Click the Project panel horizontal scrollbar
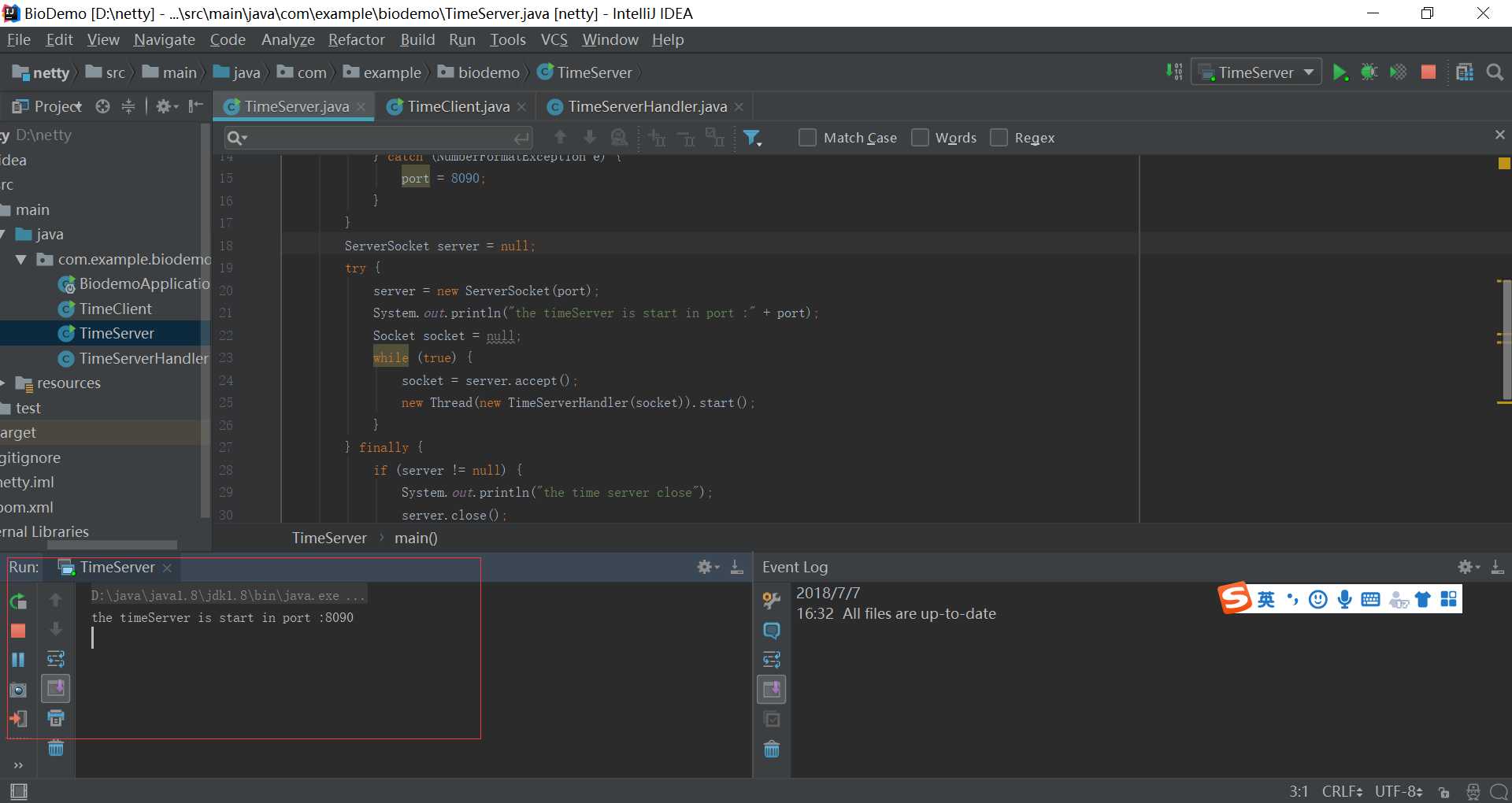This screenshot has width=1512, height=803. point(113,545)
